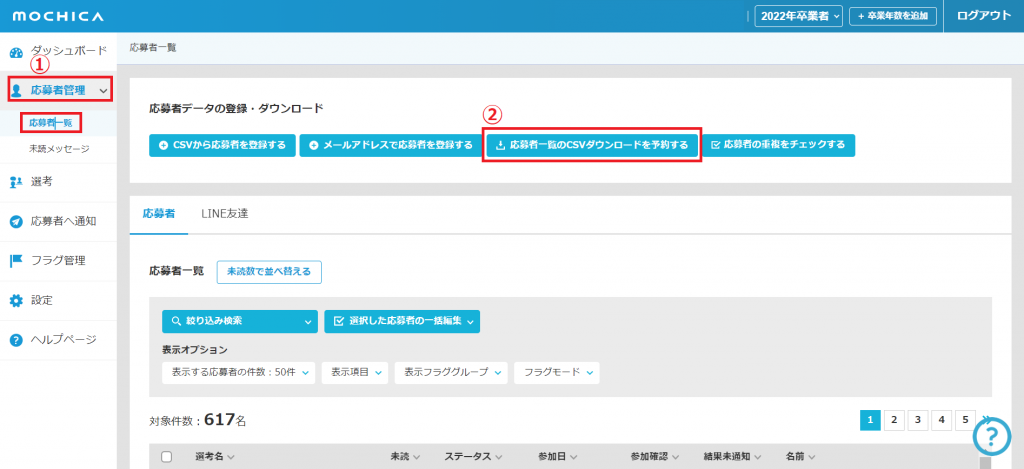Viewport: 1024px width, 469px height.
Task: Click 応募者の重複をチェックする button
Action: point(778,145)
